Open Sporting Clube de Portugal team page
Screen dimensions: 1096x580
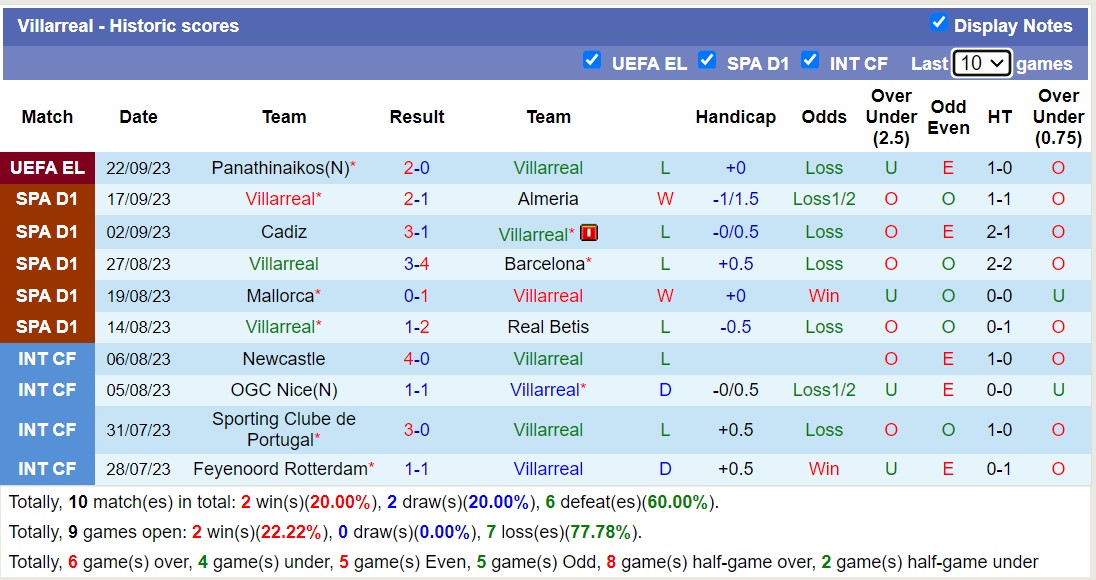click(284, 430)
